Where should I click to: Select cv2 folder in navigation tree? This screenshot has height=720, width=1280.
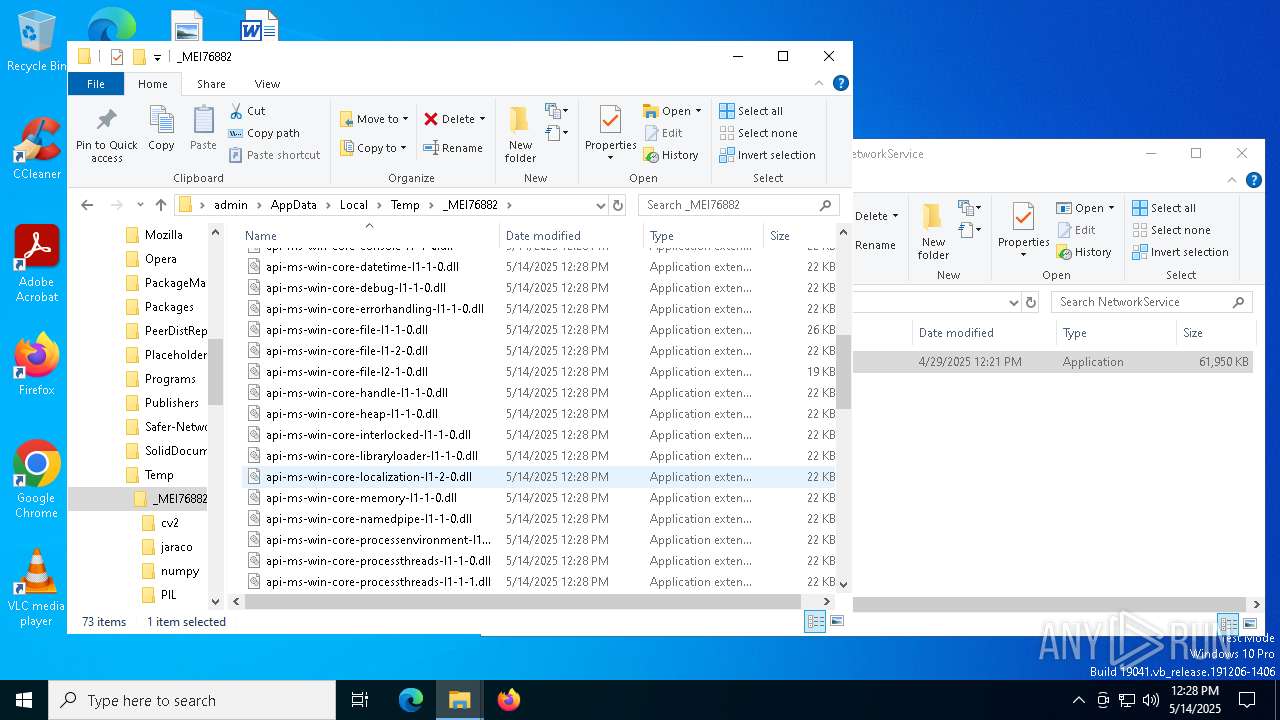pyautogui.click(x=170, y=523)
